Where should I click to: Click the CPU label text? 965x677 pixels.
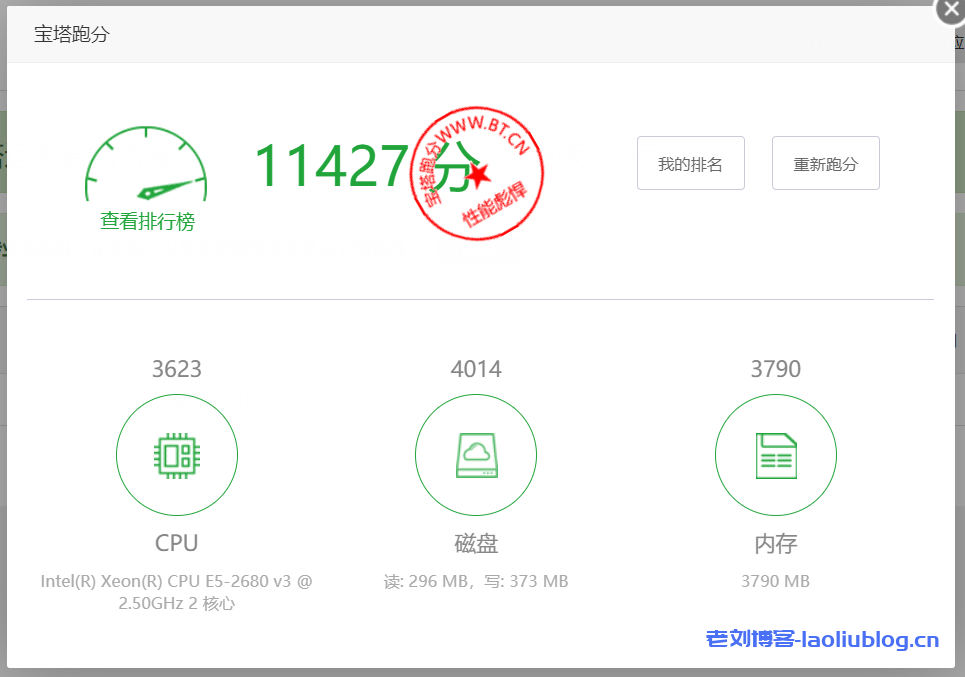[x=177, y=543]
